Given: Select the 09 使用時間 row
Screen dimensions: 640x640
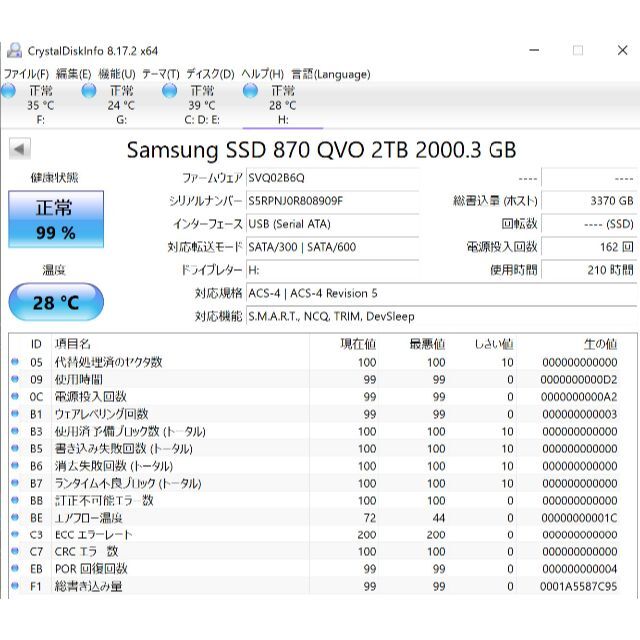Looking at the screenshot, I should pos(314,380).
